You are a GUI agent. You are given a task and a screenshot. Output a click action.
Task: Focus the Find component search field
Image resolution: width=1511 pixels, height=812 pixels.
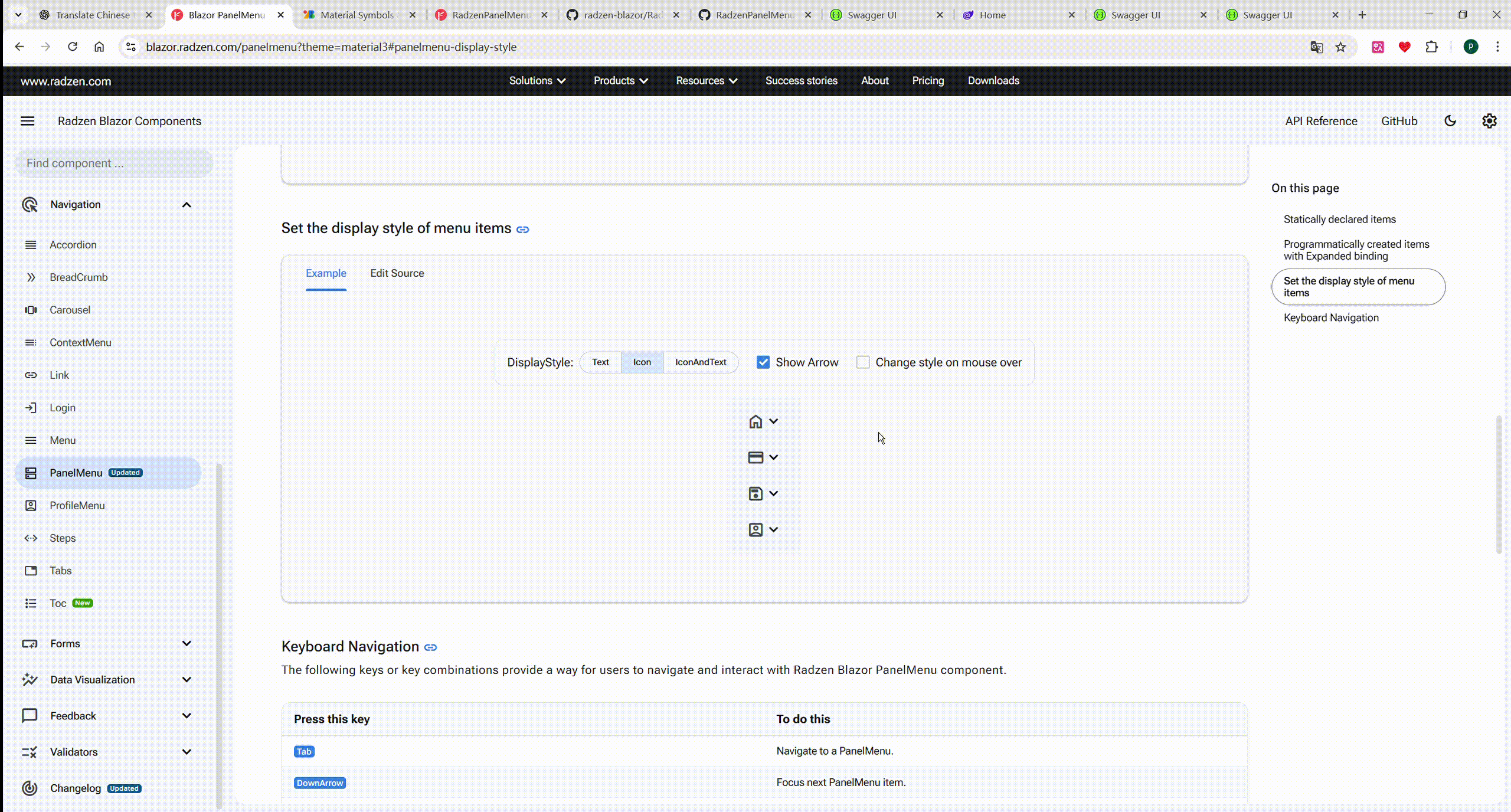[x=114, y=163]
